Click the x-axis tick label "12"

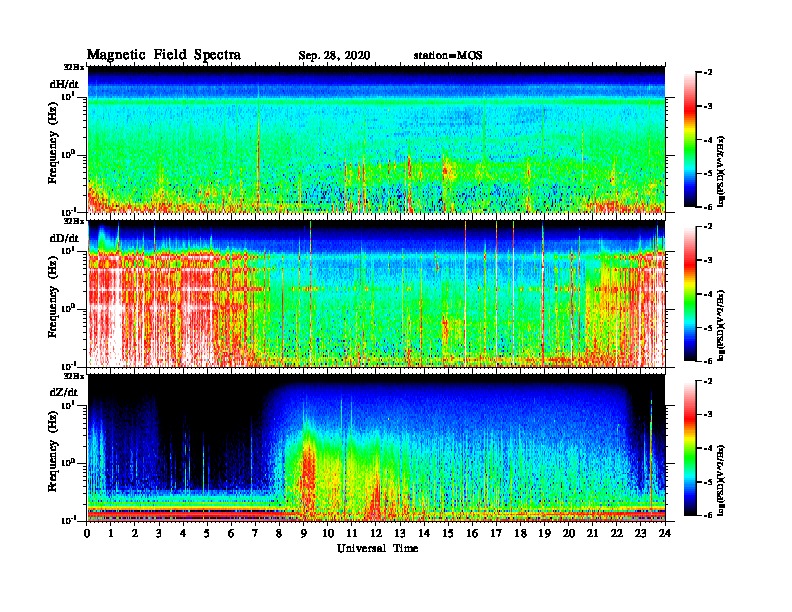[376, 534]
